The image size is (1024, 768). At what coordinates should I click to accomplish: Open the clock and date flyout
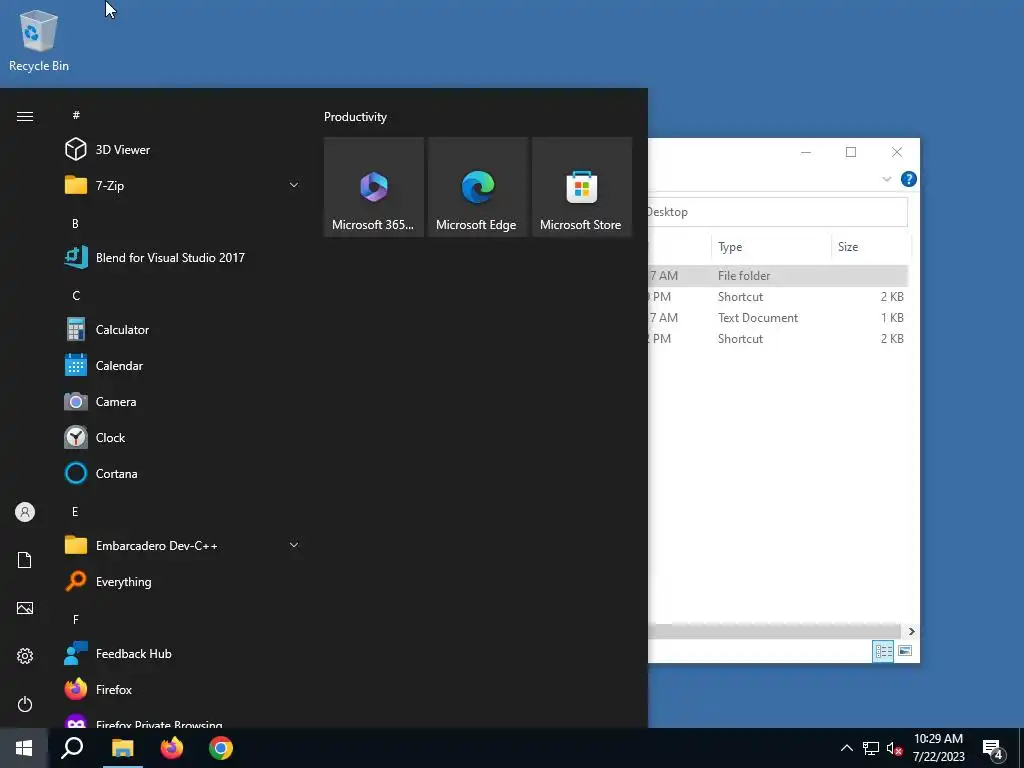coord(938,748)
